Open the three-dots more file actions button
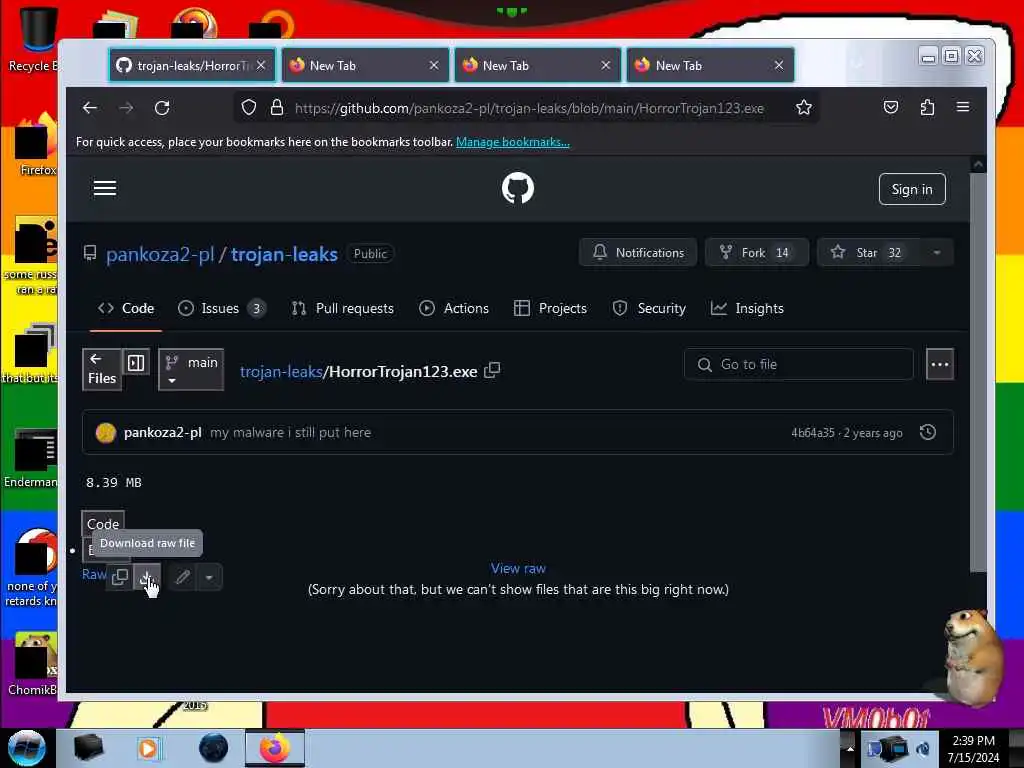The image size is (1024, 768). tap(940, 364)
